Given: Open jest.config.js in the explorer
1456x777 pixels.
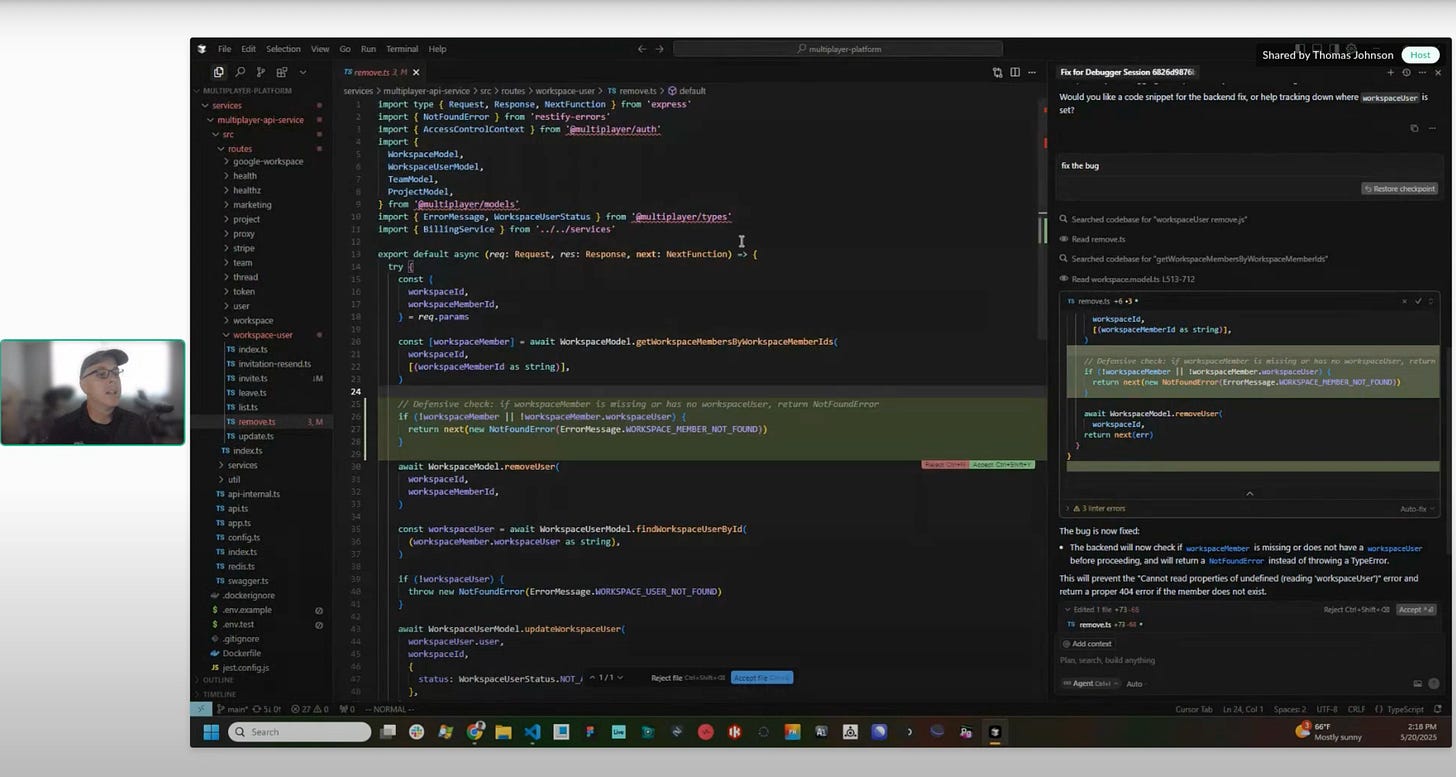Looking at the screenshot, I should [245, 667].
